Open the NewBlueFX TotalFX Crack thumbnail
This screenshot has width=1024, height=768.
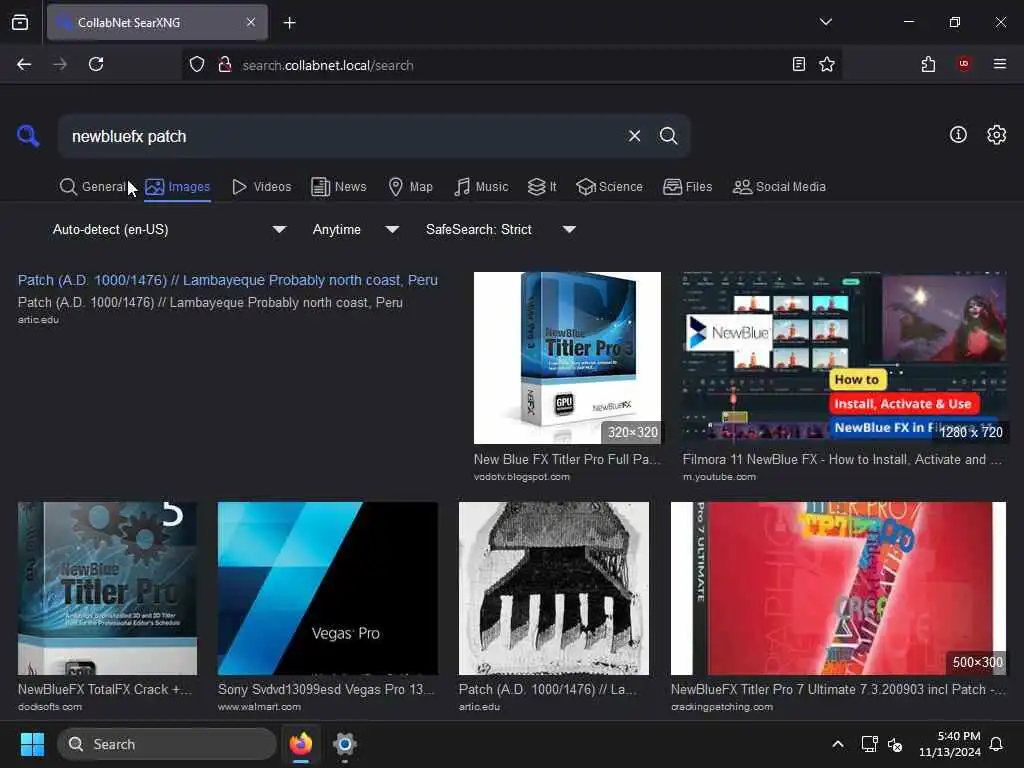click(107, 588)
